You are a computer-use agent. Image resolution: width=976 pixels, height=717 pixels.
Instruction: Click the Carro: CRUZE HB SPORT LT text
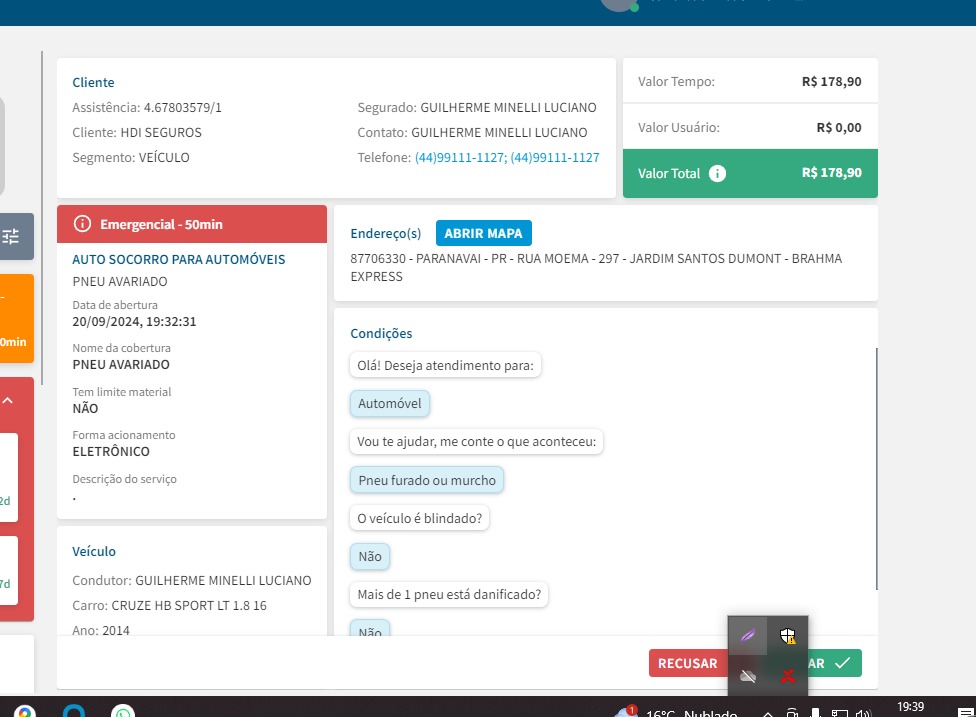169,606
